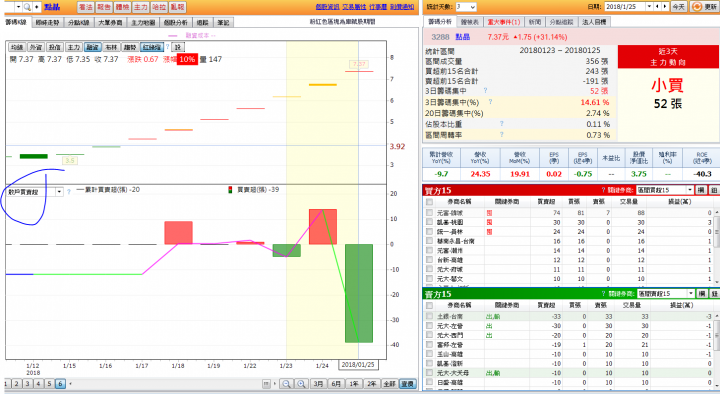Zoom out the chart with minus magnifier
Viewport: 720px width, 394px height.
click(286, 383)
